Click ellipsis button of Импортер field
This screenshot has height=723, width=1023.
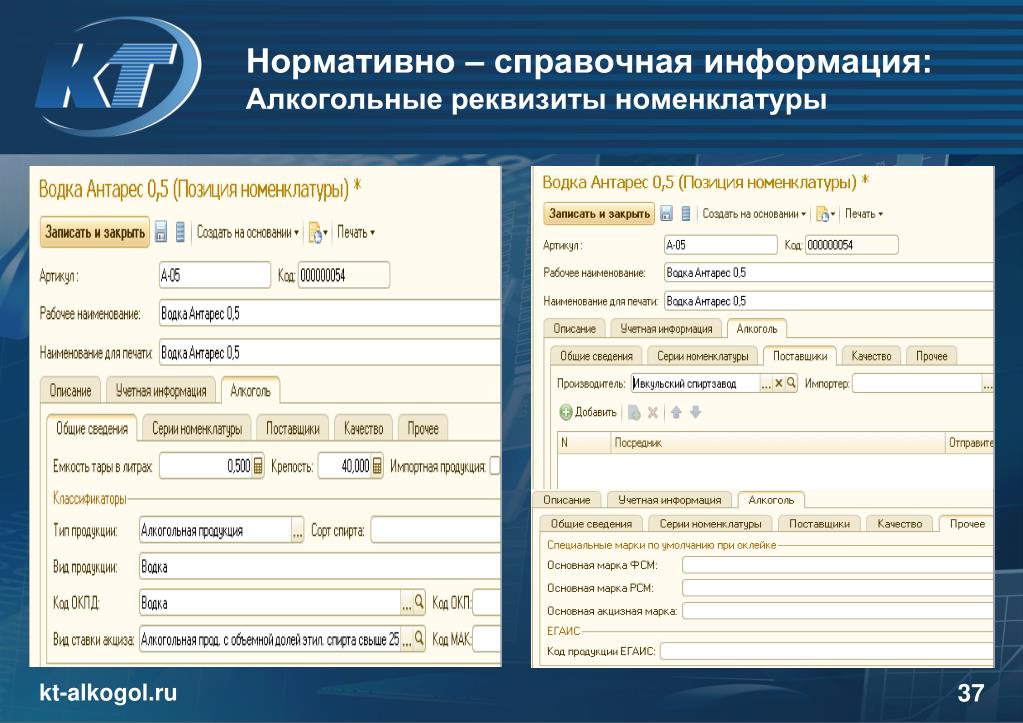pyautogui.click(x=988, y=384)
